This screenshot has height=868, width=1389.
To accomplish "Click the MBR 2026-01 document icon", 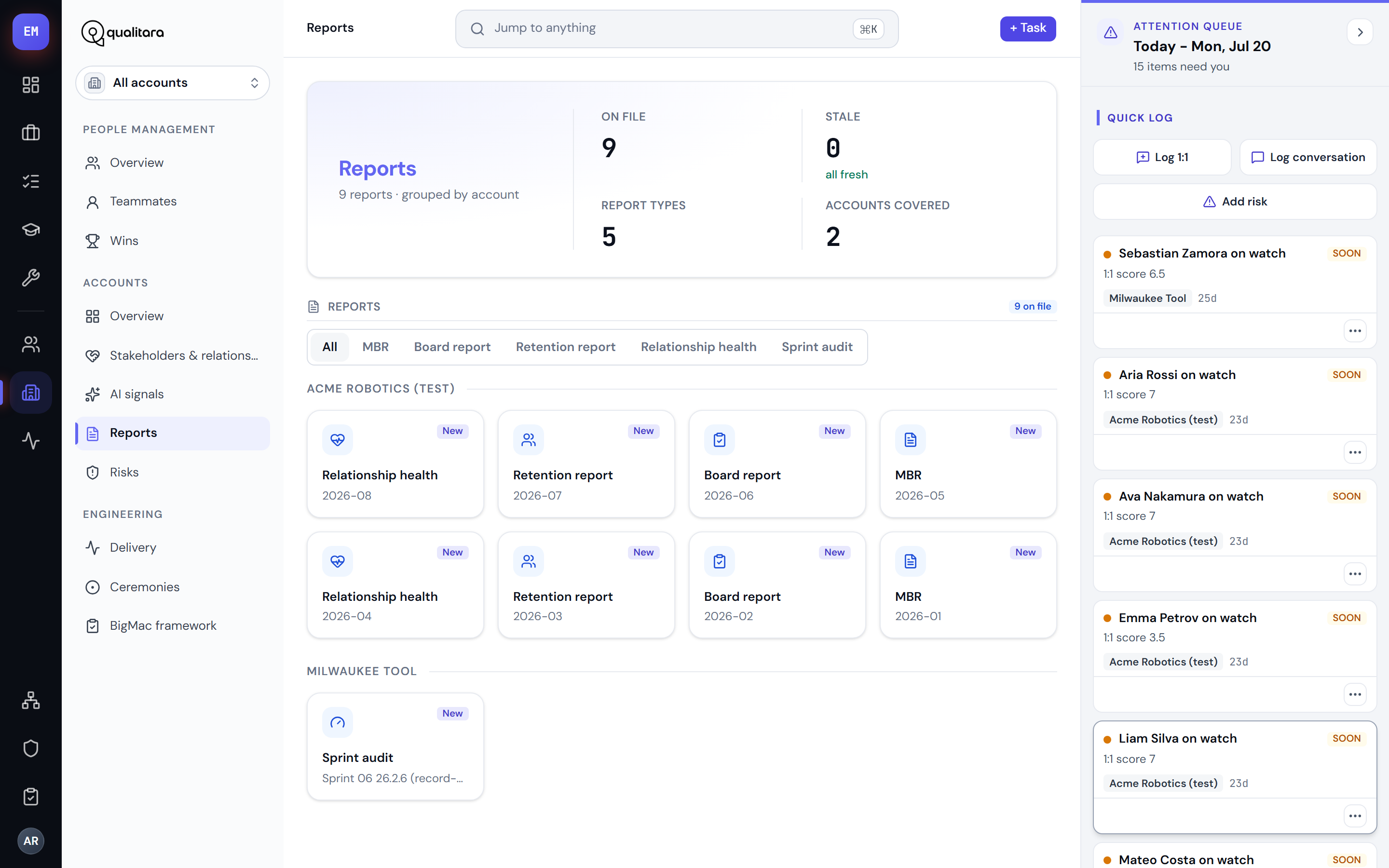I will tap(910, 561).
